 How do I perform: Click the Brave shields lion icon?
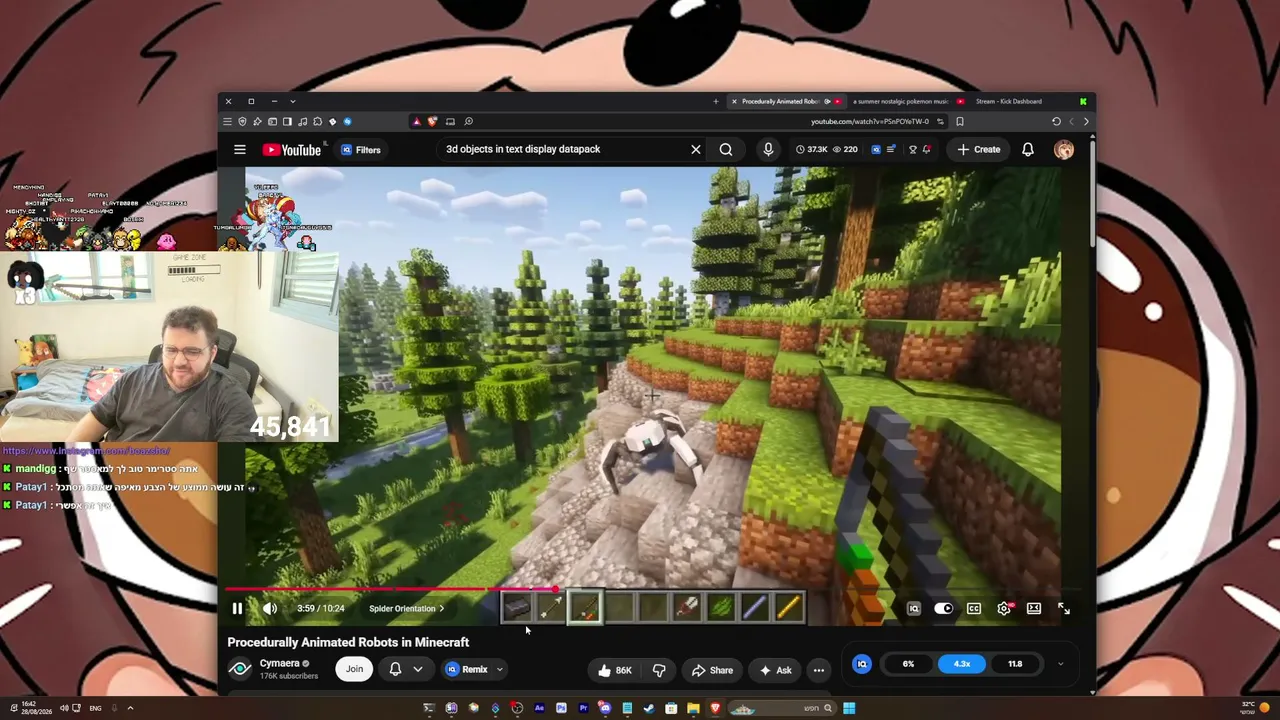coord(432,121)
